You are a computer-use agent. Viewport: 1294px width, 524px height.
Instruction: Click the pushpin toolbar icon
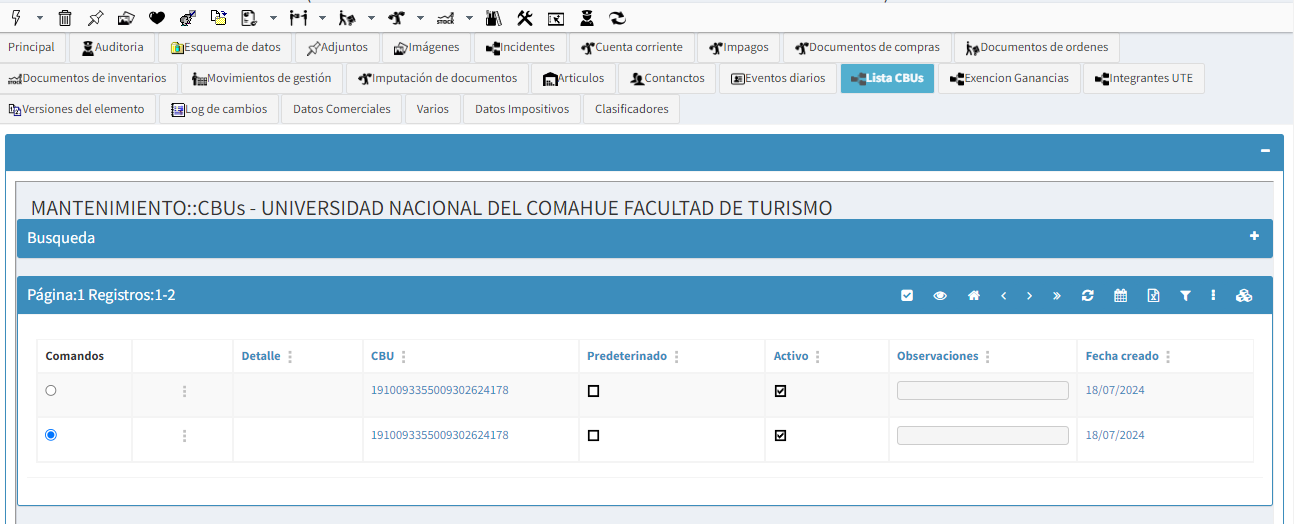click(x=95, y=18)
